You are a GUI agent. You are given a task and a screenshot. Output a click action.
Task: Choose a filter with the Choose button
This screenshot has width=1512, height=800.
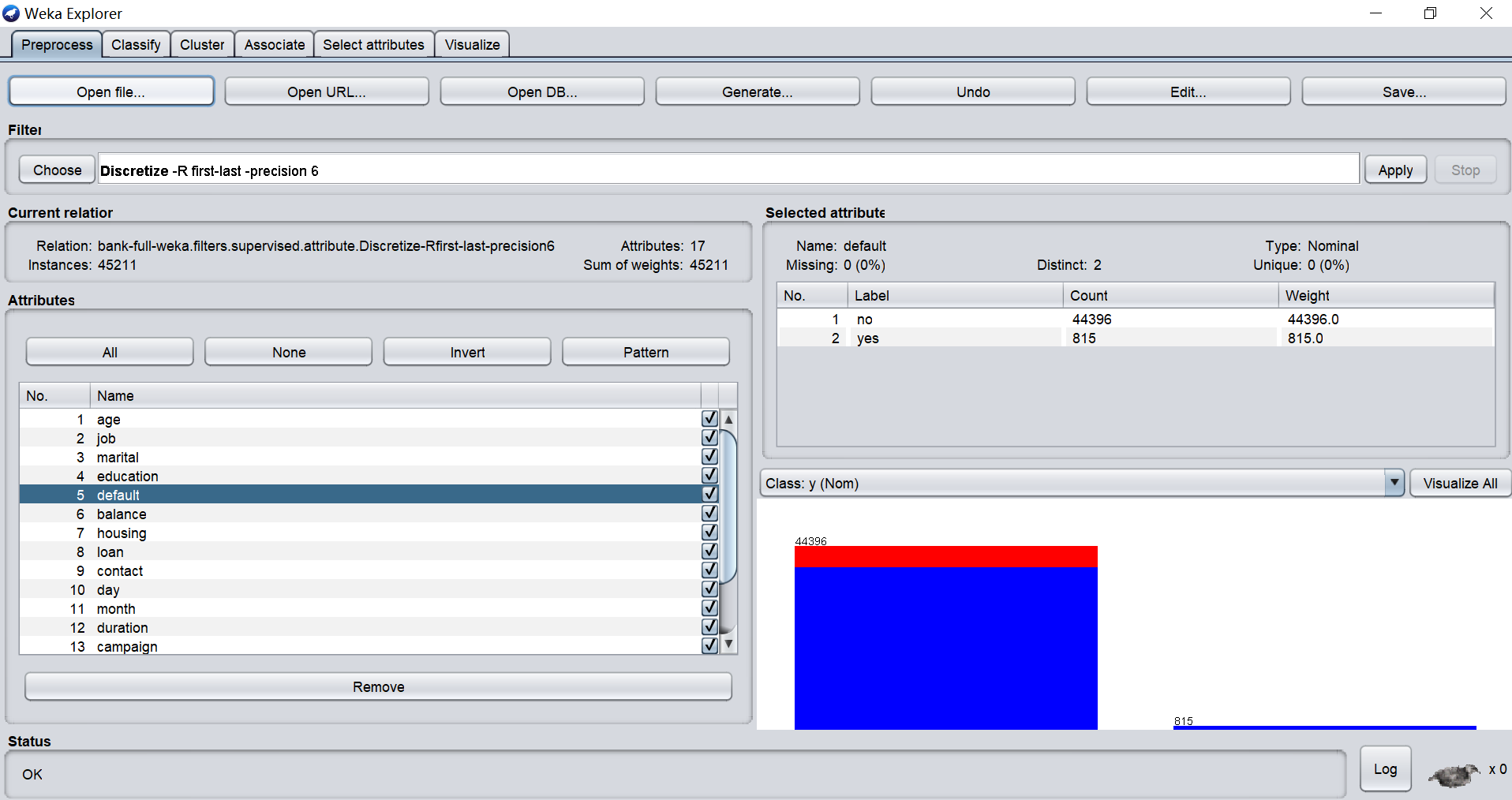pyautogui.click(x=57, y=170)
